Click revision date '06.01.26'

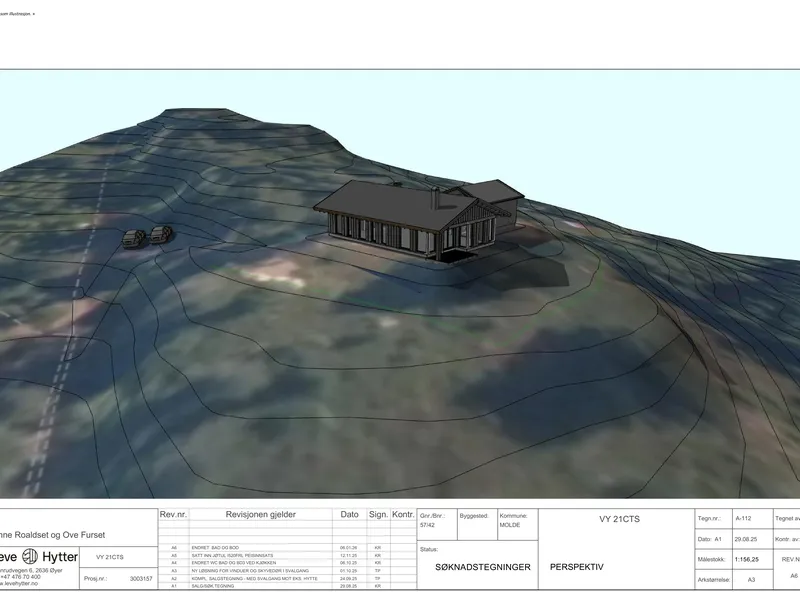pyautogui.click(x=349, y=547)
